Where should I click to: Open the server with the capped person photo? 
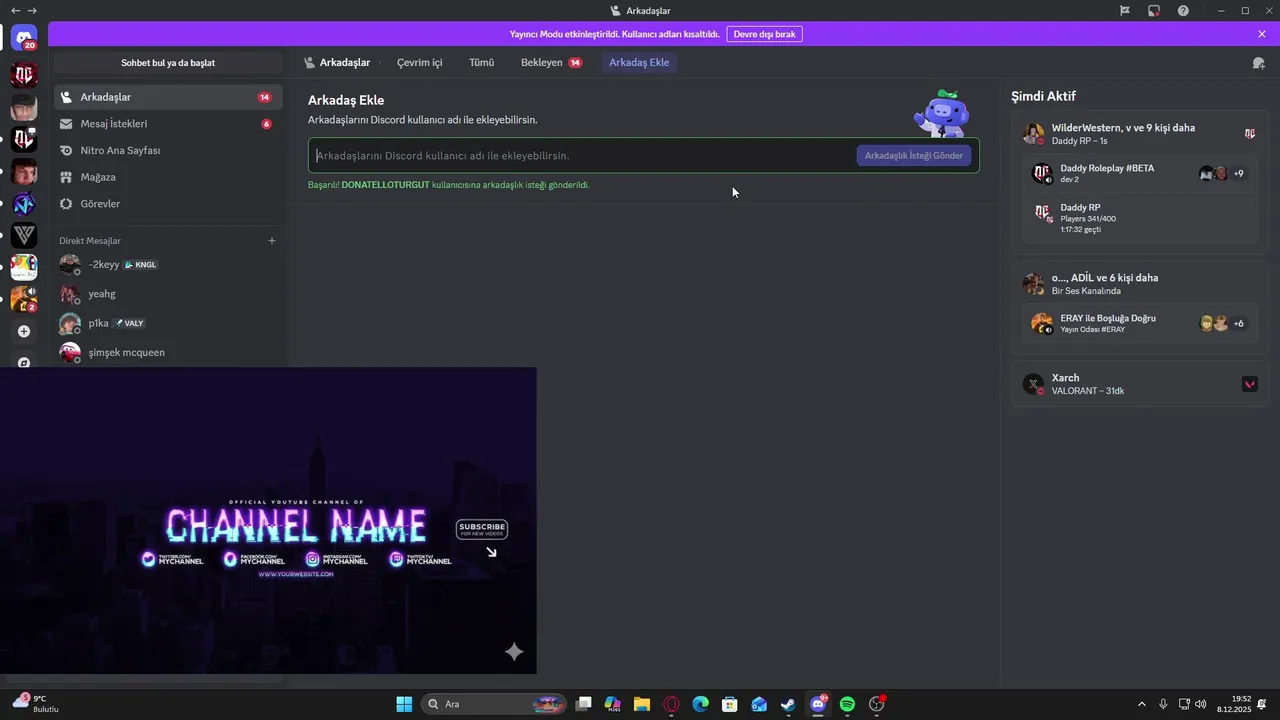point(24,107)
